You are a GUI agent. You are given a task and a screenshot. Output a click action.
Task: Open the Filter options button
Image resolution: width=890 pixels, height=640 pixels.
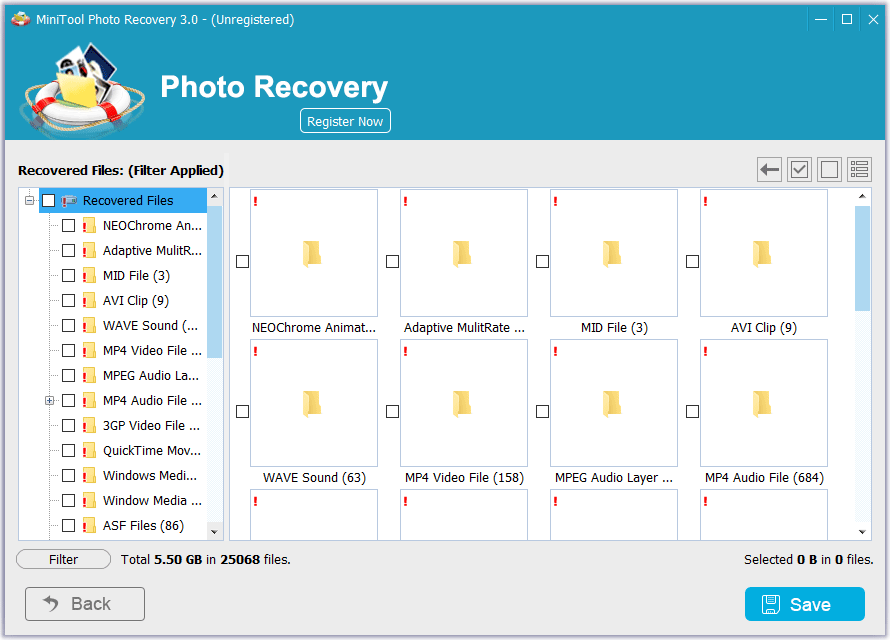[64, 559]
